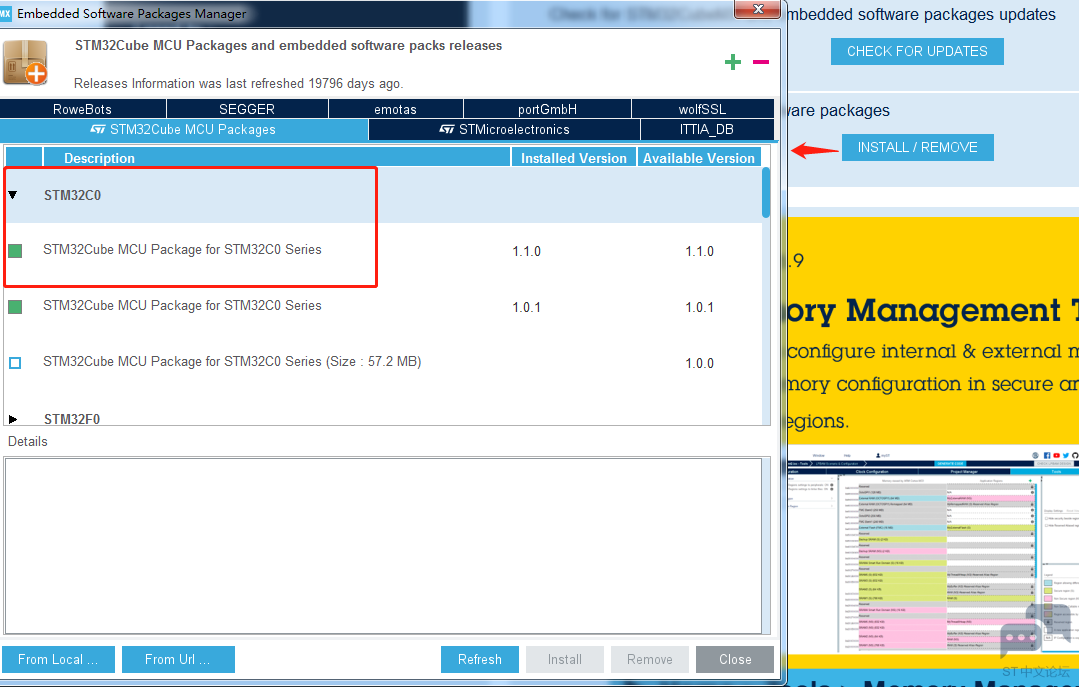Screen dimensions: 1079x687
Task: Toggle checkbox for STM32C0 package version 1.1.0
Action: (15, 251)
